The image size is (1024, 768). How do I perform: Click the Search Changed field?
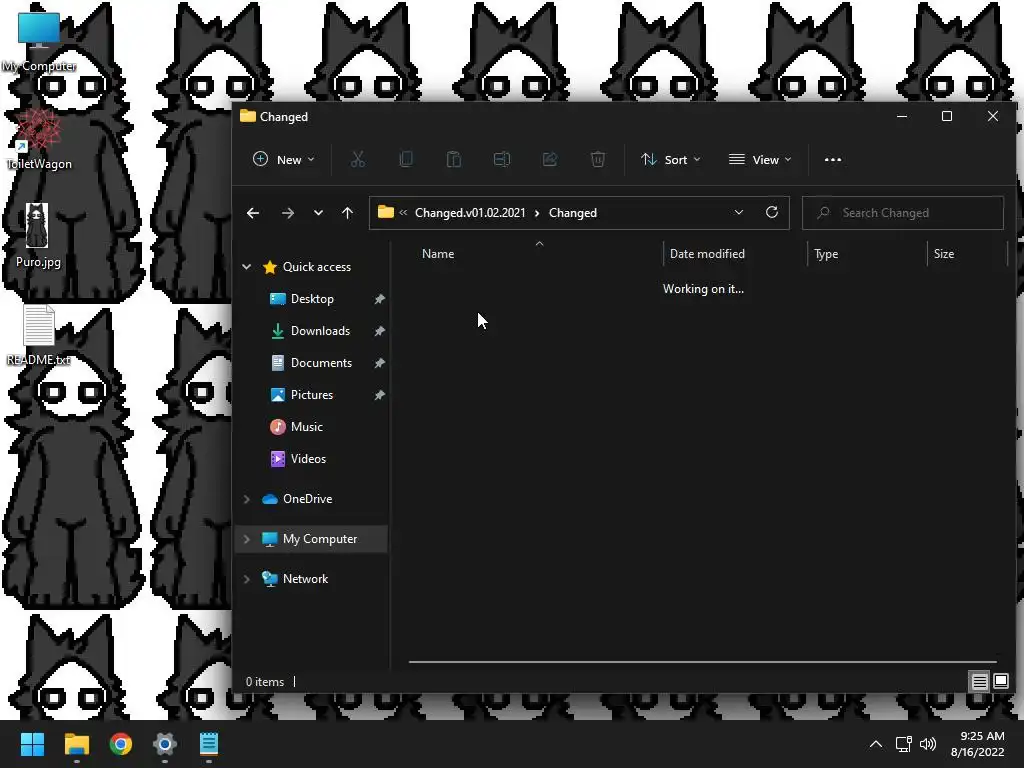903,213
